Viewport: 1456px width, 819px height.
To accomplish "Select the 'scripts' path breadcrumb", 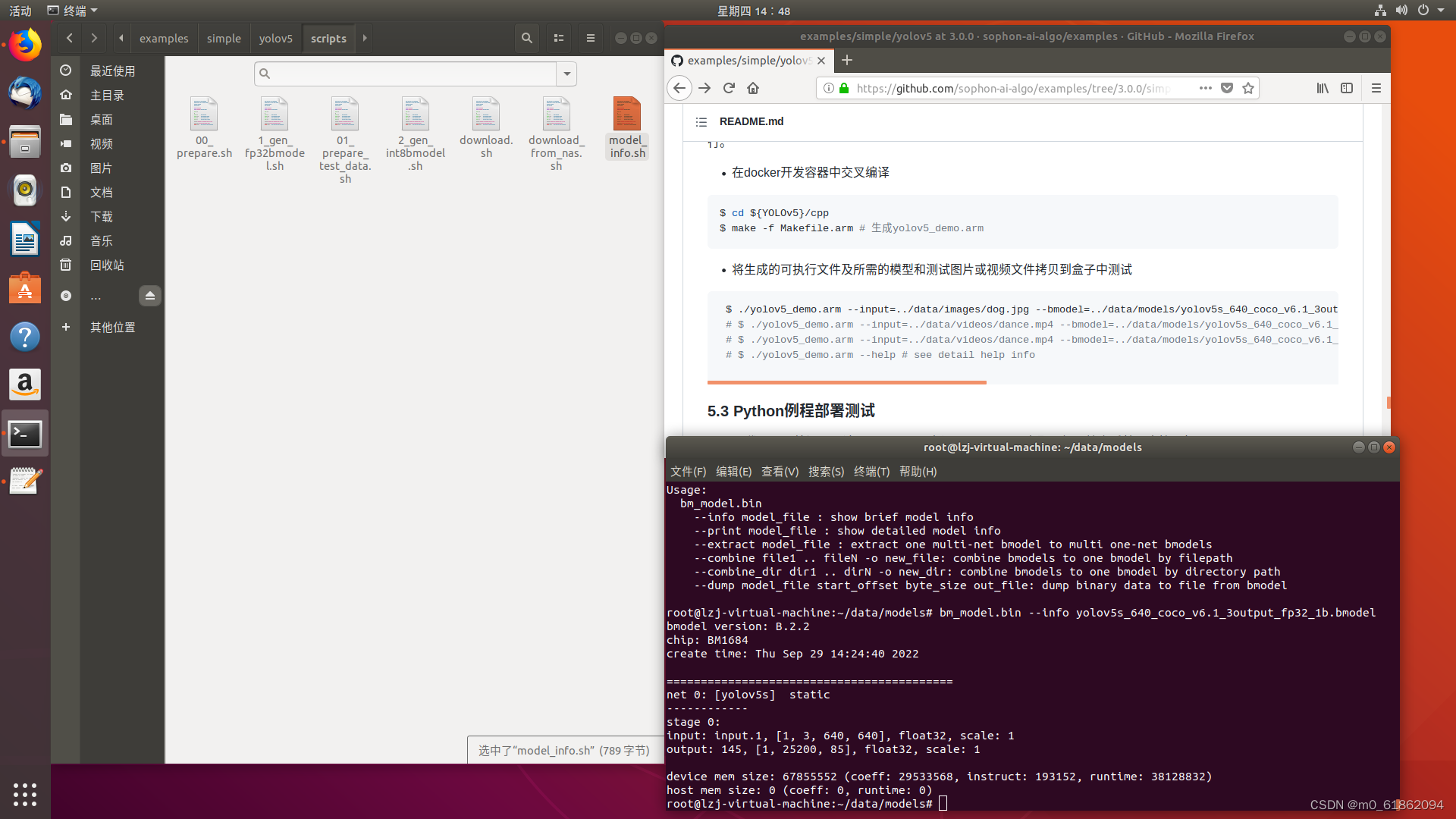I will point(328,38).
